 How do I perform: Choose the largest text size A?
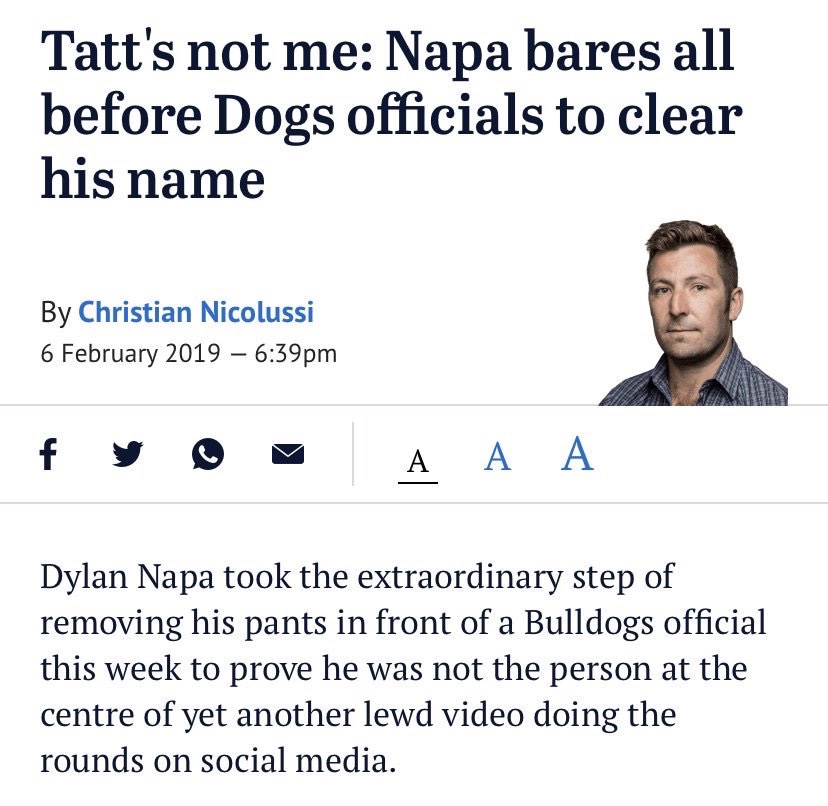click(x=577, y=453)
